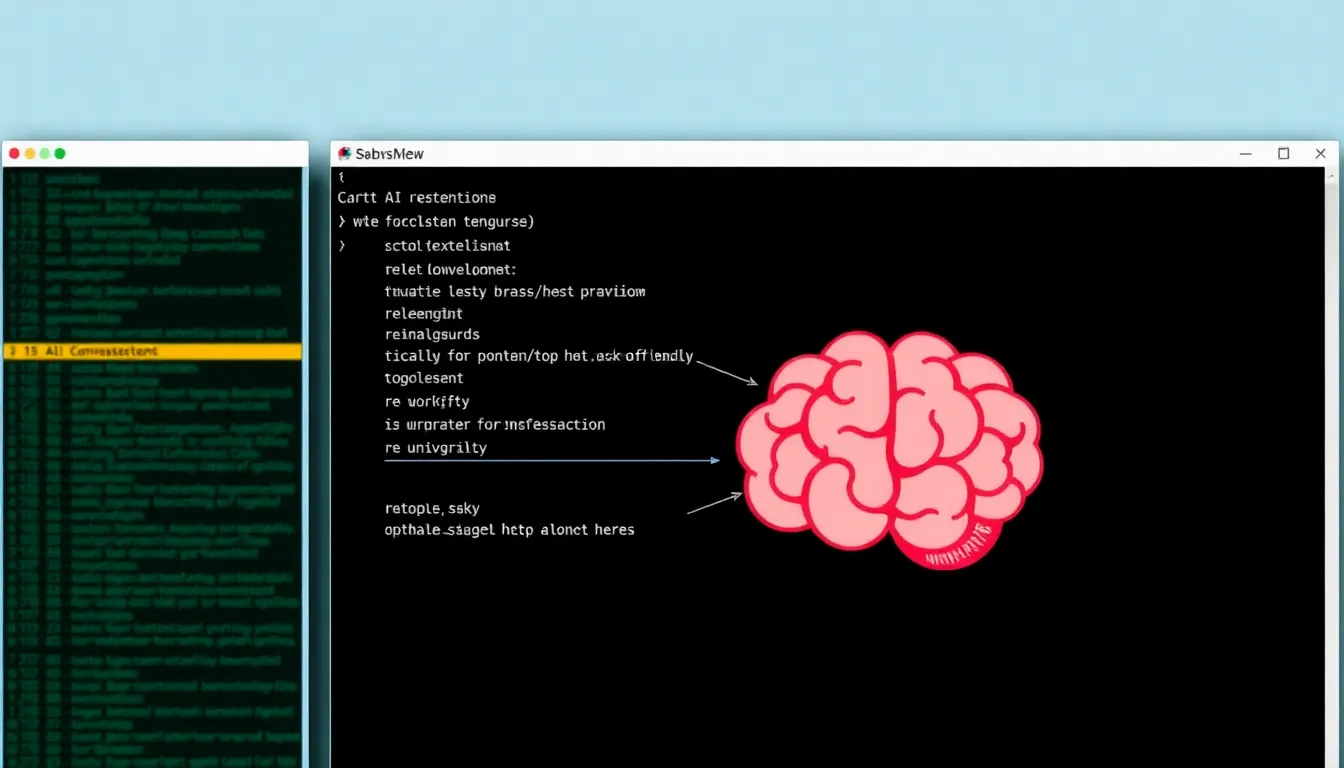Maximize the SabvsMew window

pos(1284,154)
